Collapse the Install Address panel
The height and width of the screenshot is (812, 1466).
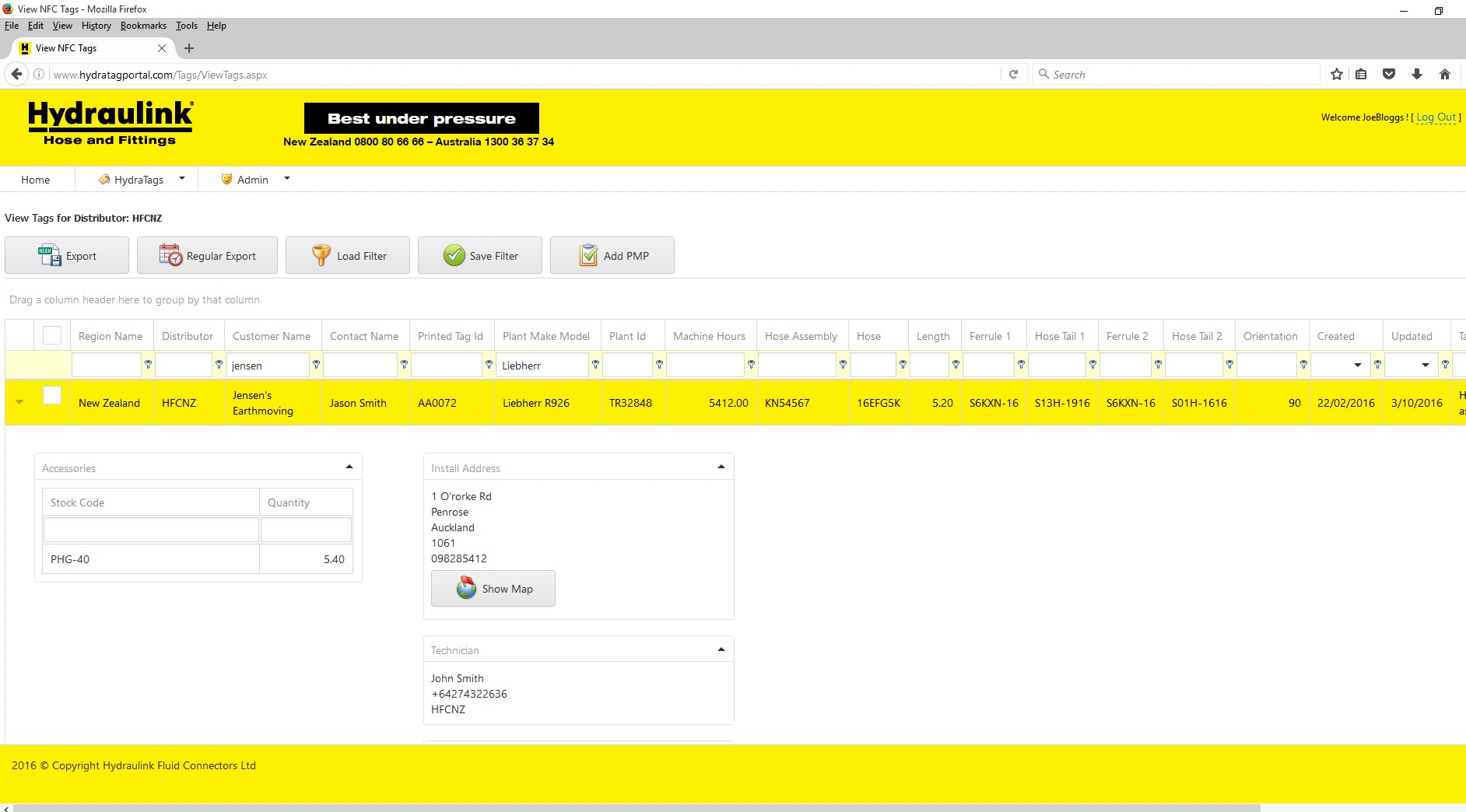721,467
